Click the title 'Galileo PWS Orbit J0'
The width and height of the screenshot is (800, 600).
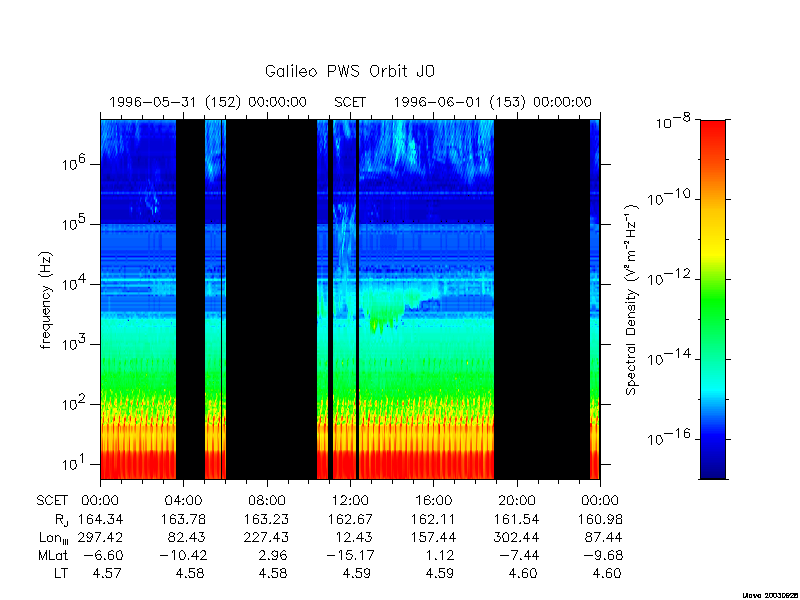[x=350, y=71]
